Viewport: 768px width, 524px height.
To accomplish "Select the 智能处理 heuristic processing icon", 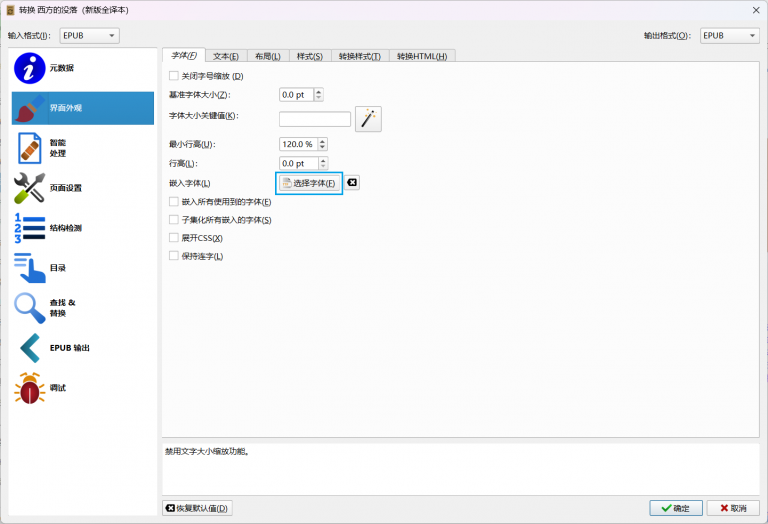I will coord(30,148).
